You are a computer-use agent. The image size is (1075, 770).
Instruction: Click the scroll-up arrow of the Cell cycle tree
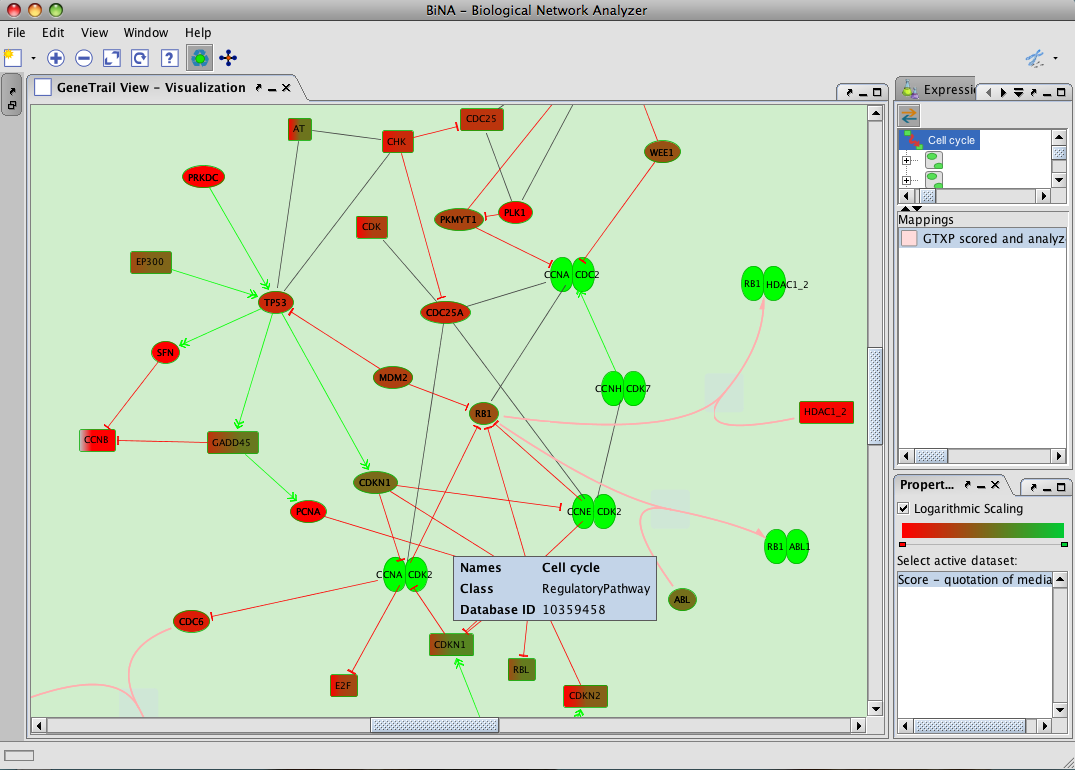[1059, 136]
